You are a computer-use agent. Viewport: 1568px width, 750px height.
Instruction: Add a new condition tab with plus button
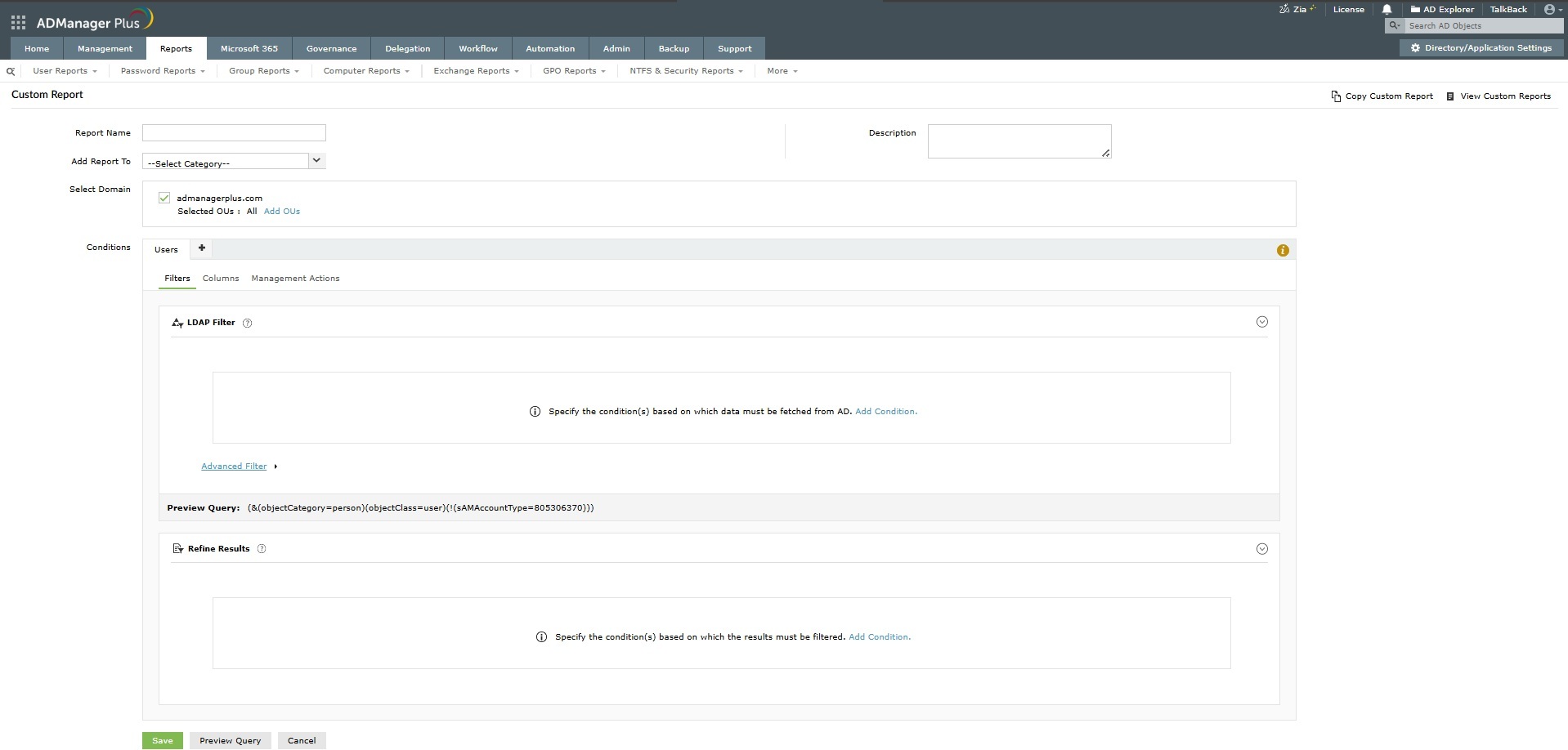pos(201,248)
